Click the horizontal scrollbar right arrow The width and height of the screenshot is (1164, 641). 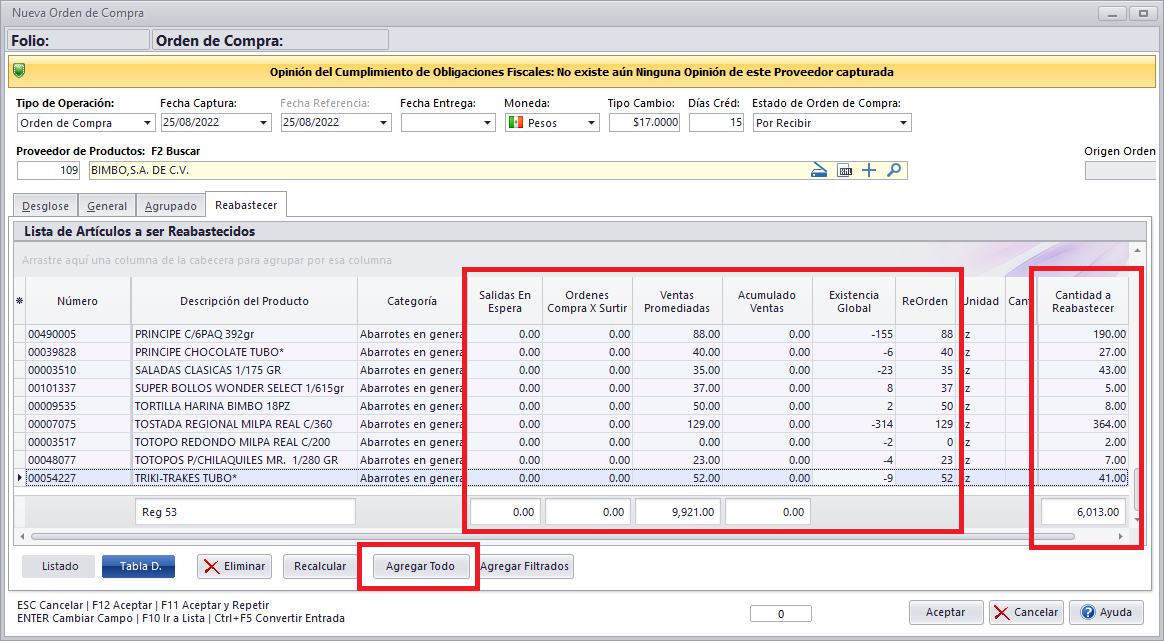click(1120, 536)
